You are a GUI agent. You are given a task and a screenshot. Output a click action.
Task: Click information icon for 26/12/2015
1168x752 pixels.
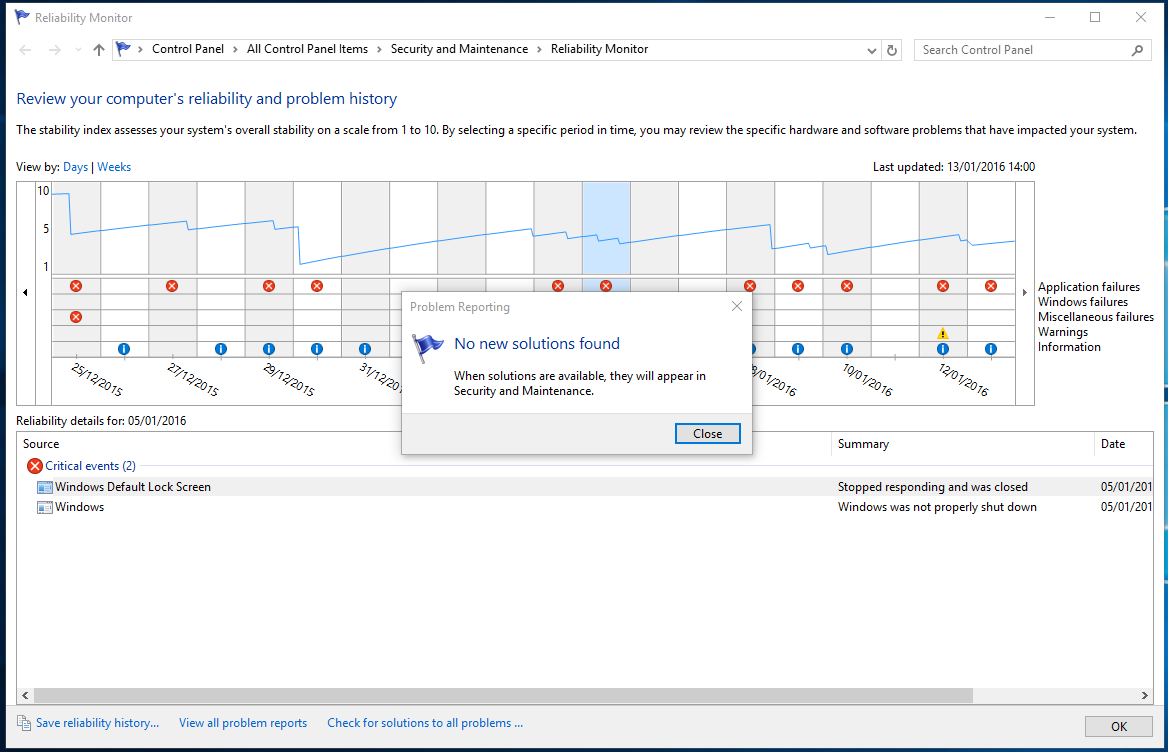[x=124, y=348]
